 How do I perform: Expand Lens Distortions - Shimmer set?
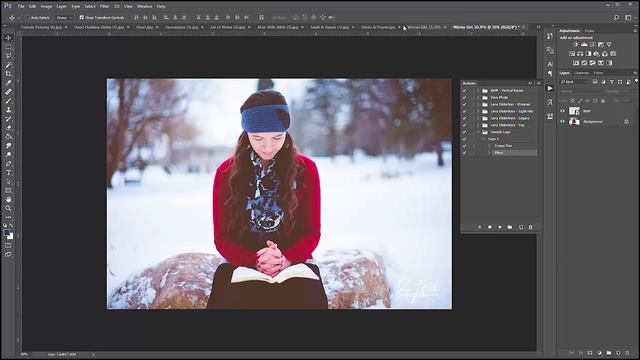click(x=478, y=104)
